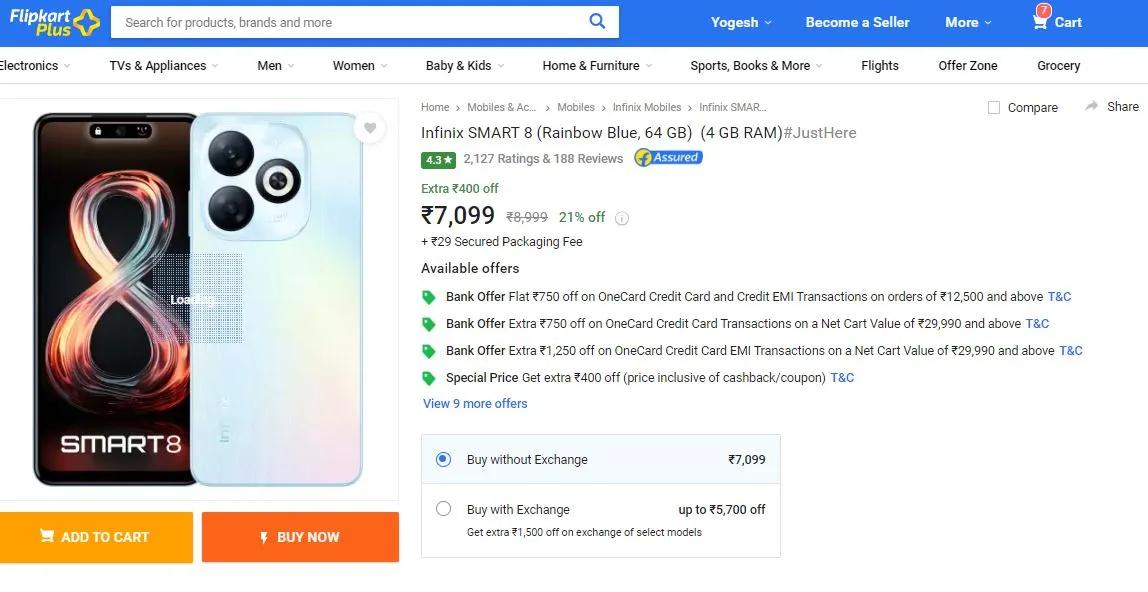Click the search magnifier icon
The image size is (1148, 592).
coord(597,21)
